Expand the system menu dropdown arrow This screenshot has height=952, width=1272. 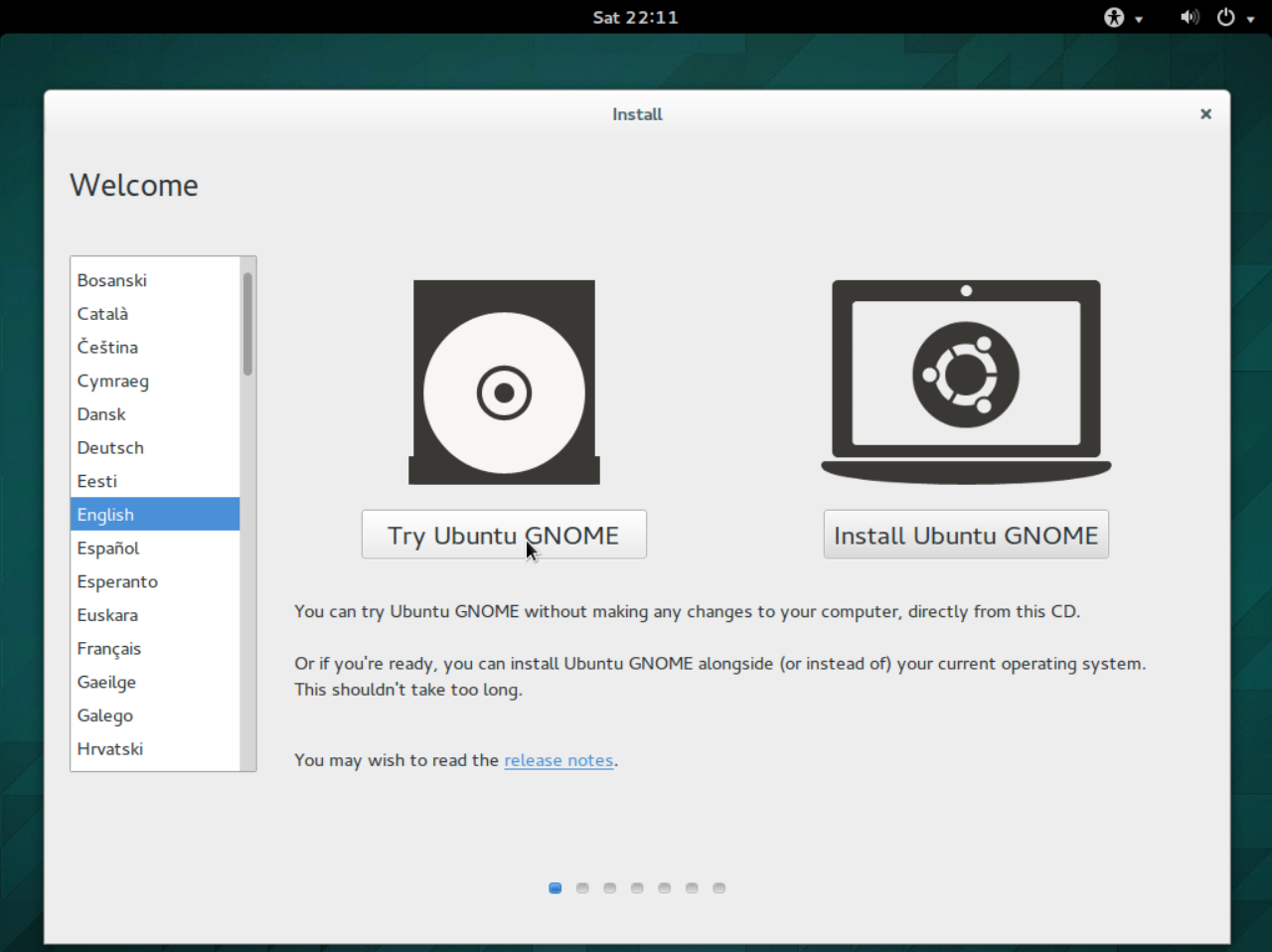tap(1250, 19)
